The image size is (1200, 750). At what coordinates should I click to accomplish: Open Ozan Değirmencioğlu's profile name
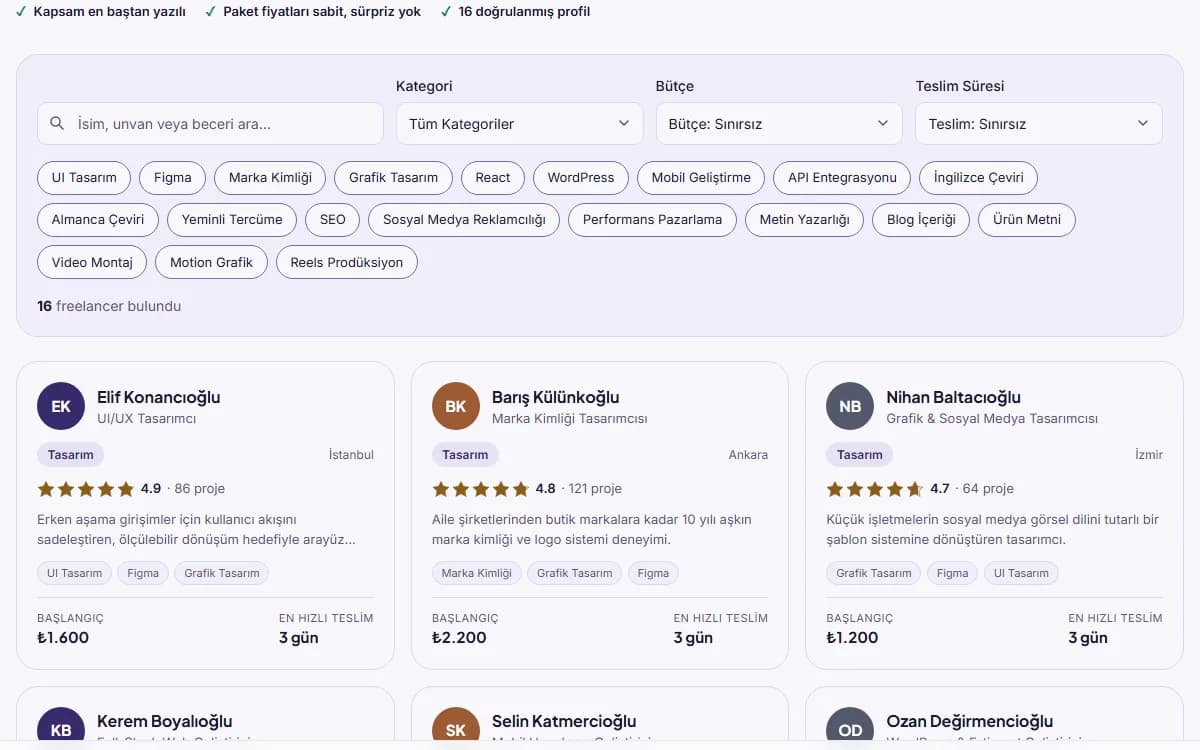[969, 721]
